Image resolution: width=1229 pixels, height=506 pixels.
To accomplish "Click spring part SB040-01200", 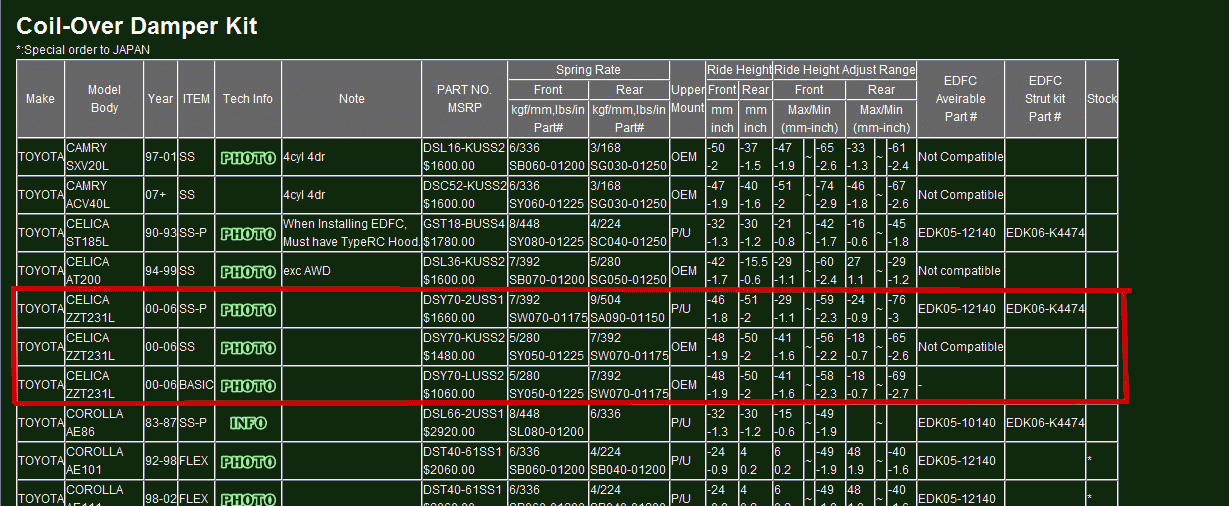I will point(628,470).
